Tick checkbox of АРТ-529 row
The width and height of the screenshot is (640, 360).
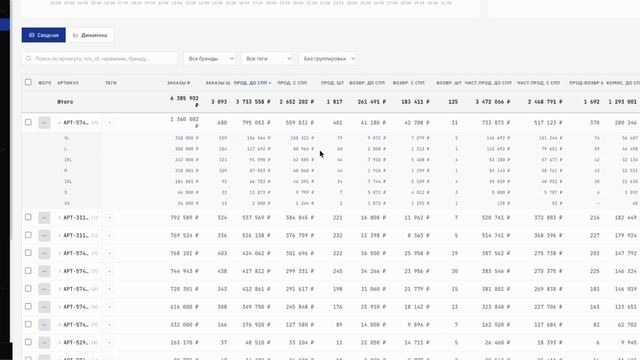click(28, 342)
